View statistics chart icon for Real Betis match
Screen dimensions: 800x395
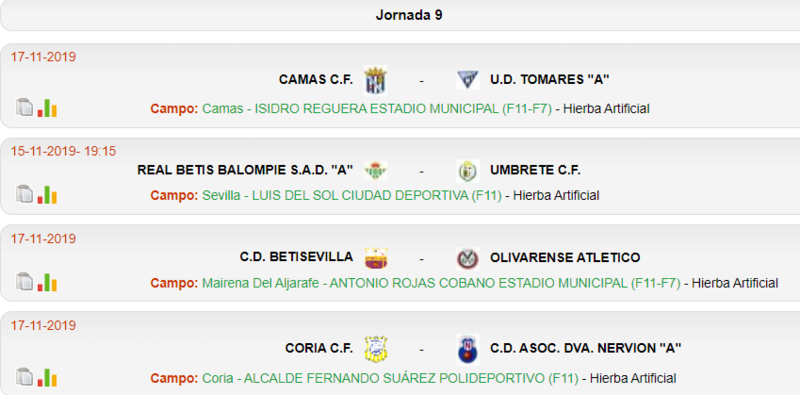click(x=47, y=194)
